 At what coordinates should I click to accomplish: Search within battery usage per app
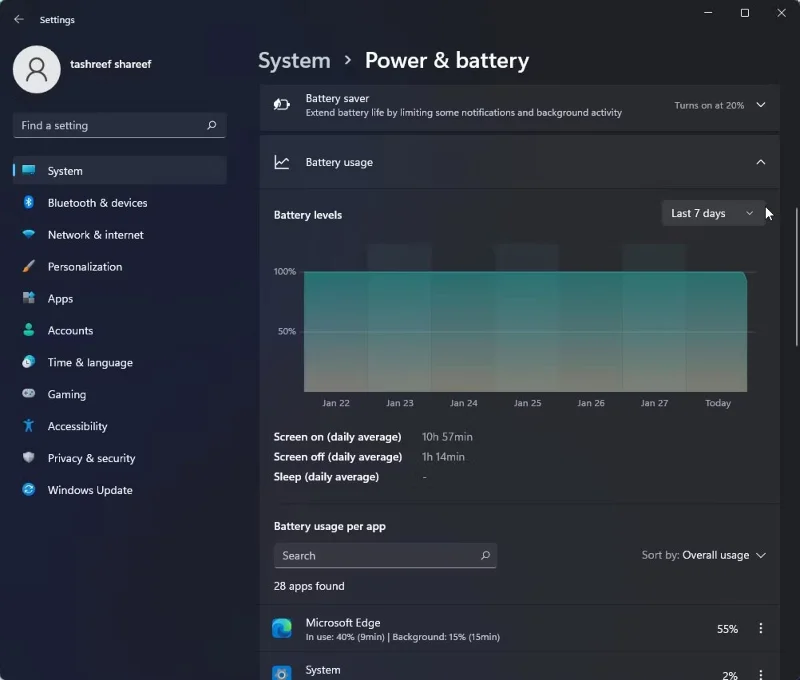point(386,555)
